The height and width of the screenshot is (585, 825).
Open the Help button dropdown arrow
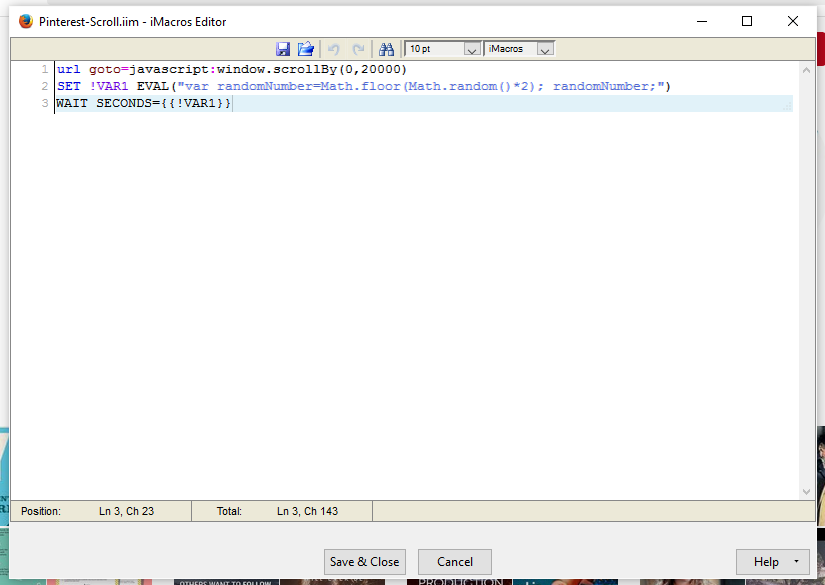[796, 561]
